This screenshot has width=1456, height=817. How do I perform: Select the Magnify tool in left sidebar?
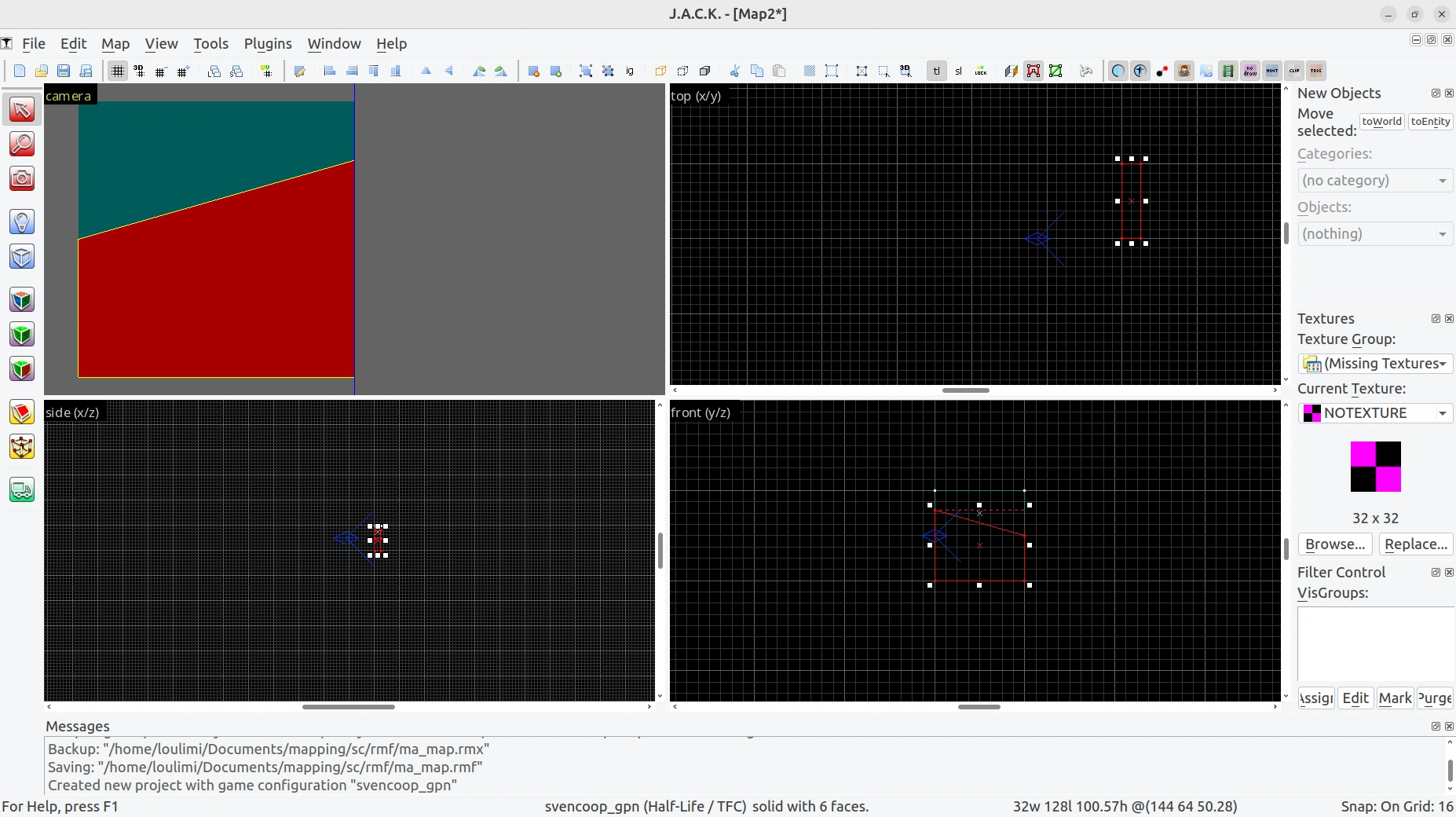point(22,144)
